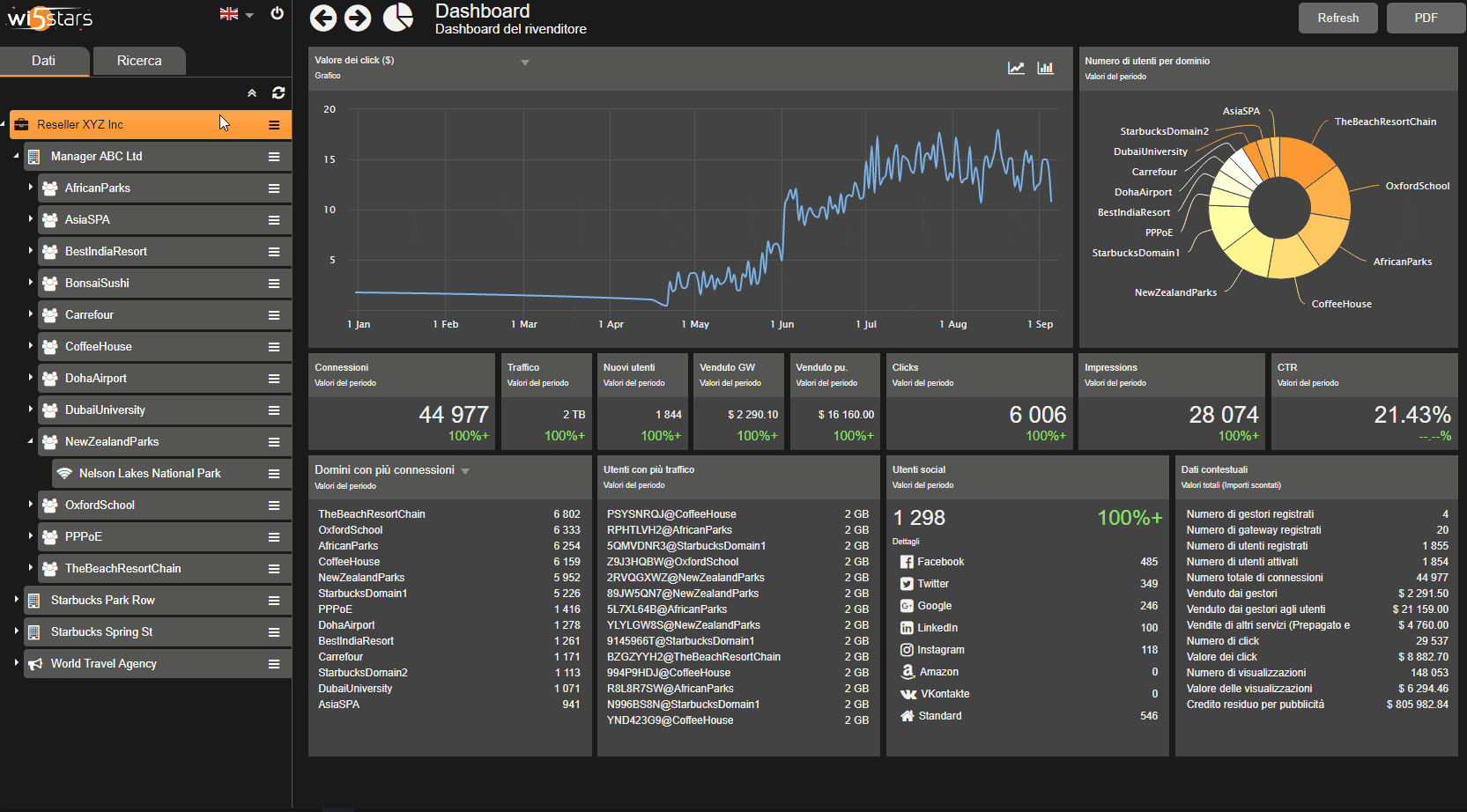Open PPPoE row menu icon

coord(274,537)
